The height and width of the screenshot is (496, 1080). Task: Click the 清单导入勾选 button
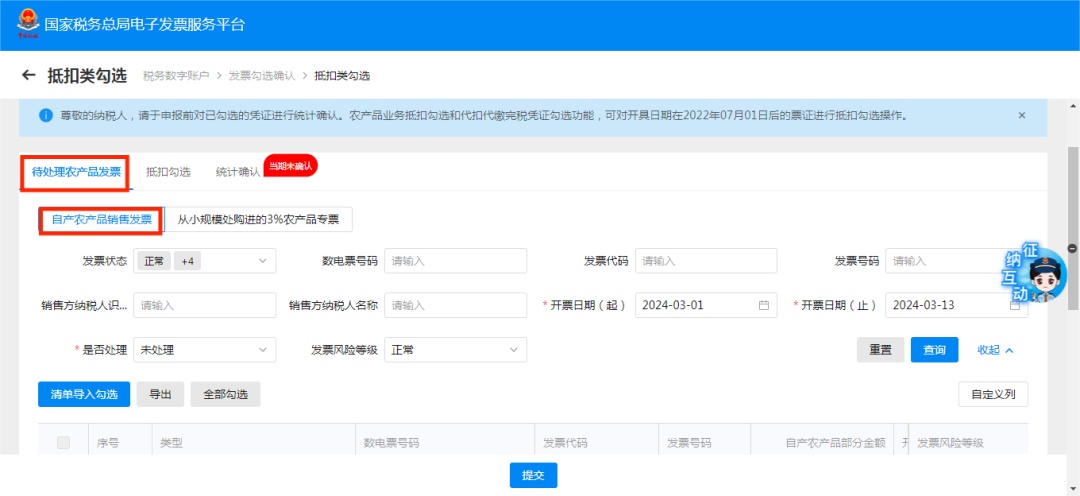point(84,395)
